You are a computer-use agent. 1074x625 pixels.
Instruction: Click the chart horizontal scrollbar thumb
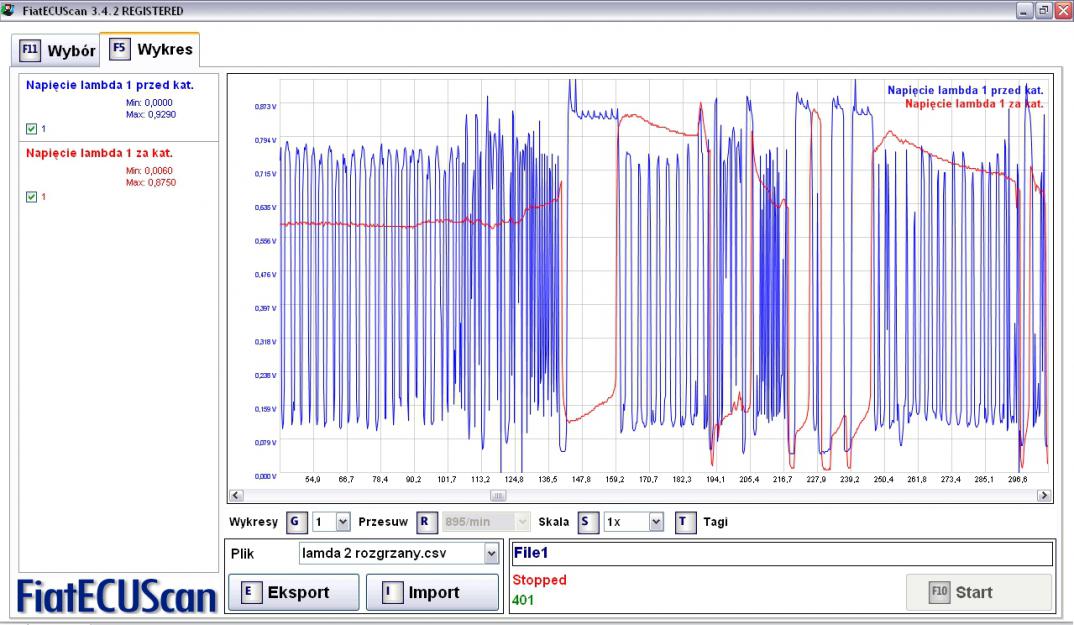pyautogui.click(x=498, y=495)
